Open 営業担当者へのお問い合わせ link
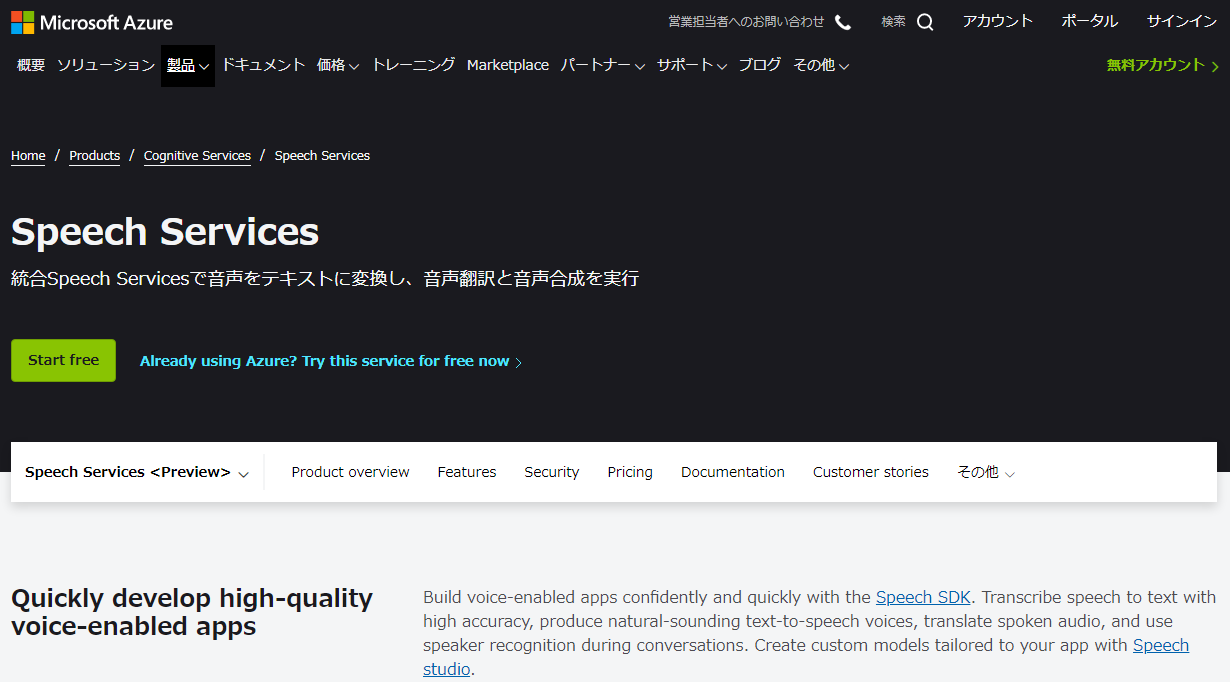This screenshot has height=682, width=1230. pyautogui.click(x=747, y=22)
